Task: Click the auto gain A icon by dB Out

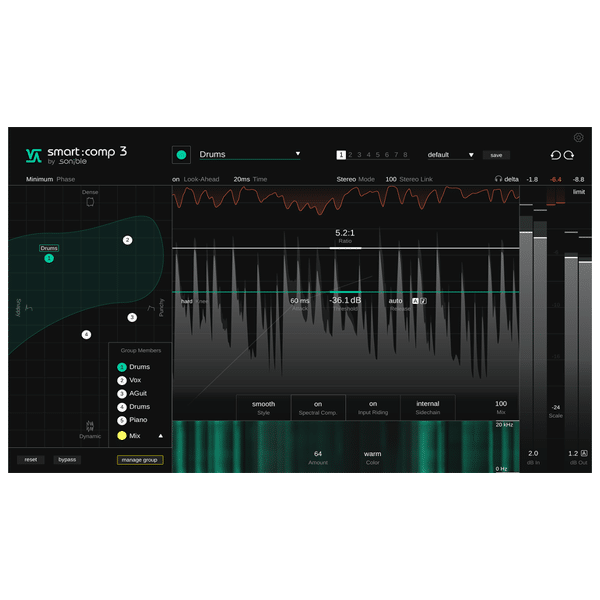Action: click(x=584, y=453)
